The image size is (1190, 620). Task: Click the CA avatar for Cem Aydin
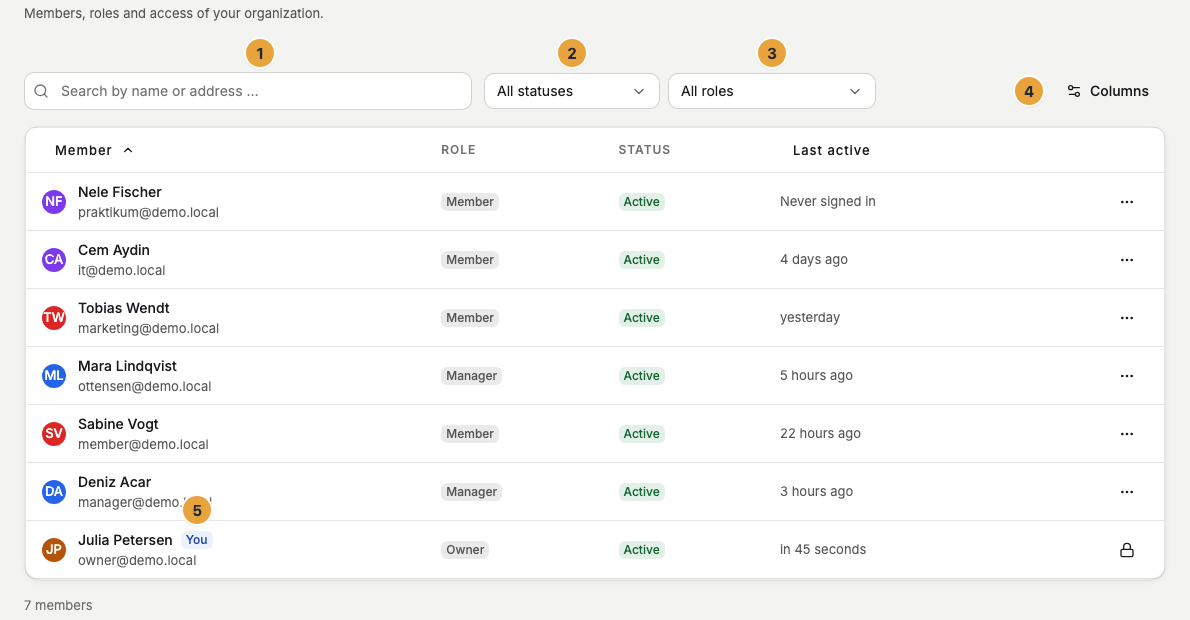54,260
